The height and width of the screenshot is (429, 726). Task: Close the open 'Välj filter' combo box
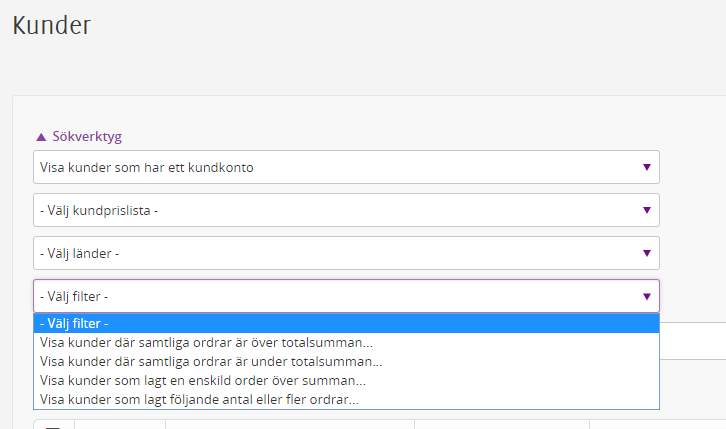click(346, 296)
